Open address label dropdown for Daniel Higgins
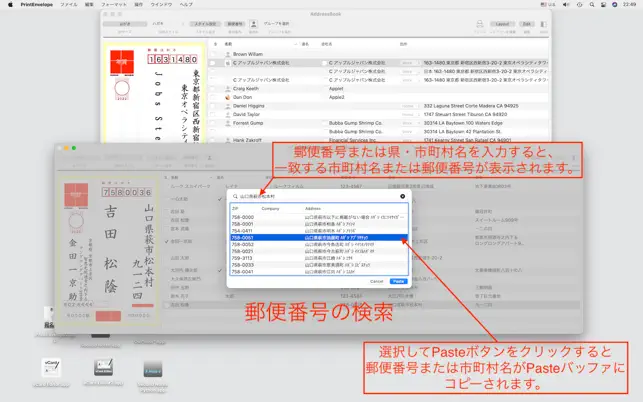Screen dimensions: 643x402 tap(409, 106)
